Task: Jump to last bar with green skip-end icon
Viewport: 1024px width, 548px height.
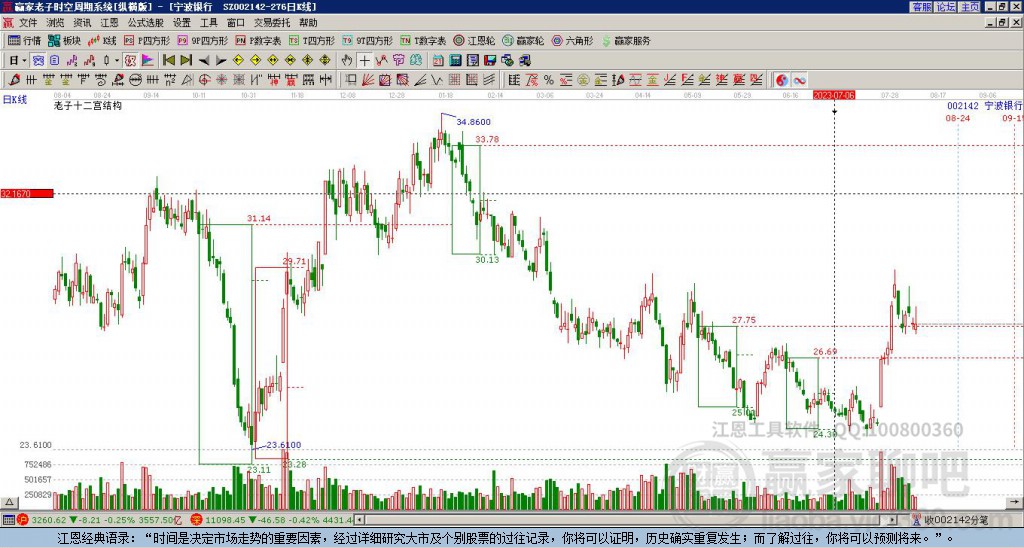Action: click(x=186, y=60)
